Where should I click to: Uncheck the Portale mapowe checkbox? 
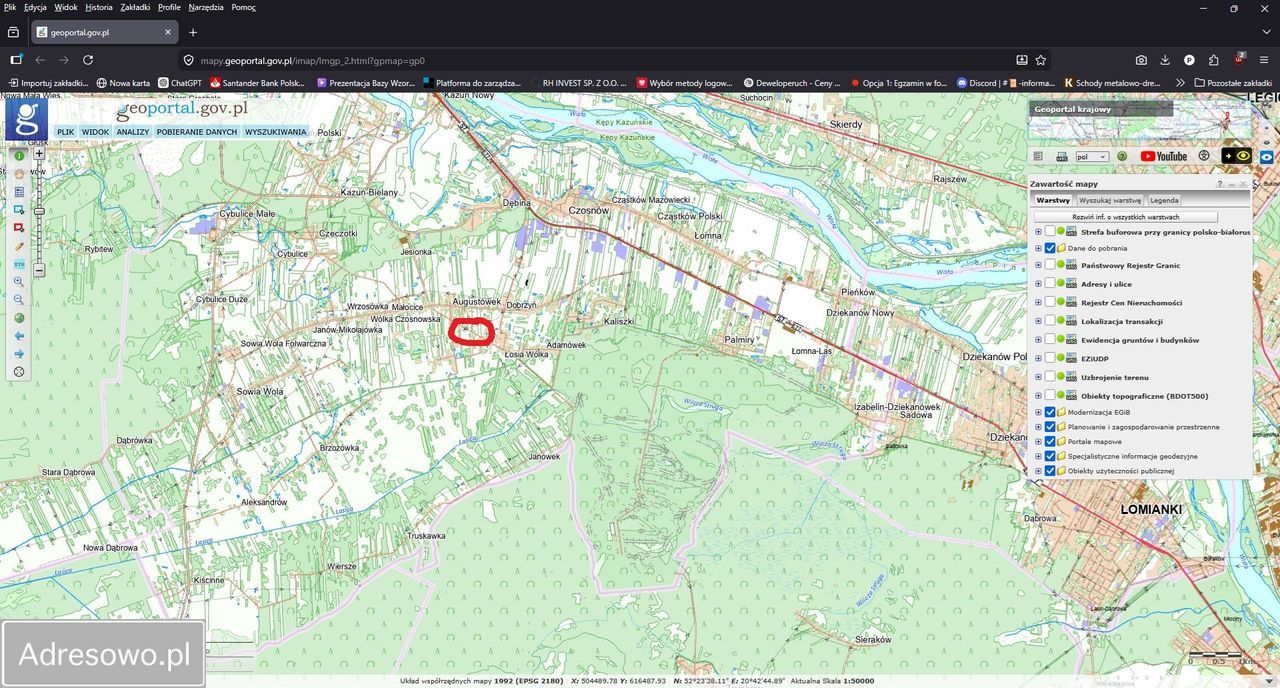tap(1050, 441)
